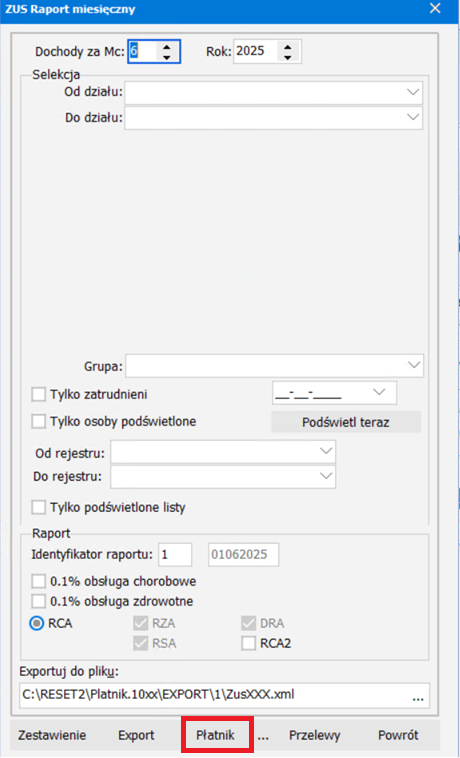Enable the Tylko zatrudnieni checkbox

click(x=38, y=394)
